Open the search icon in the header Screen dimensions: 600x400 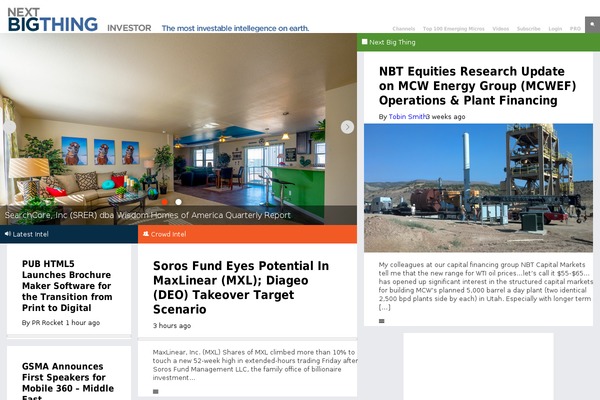tap(592, 24)
